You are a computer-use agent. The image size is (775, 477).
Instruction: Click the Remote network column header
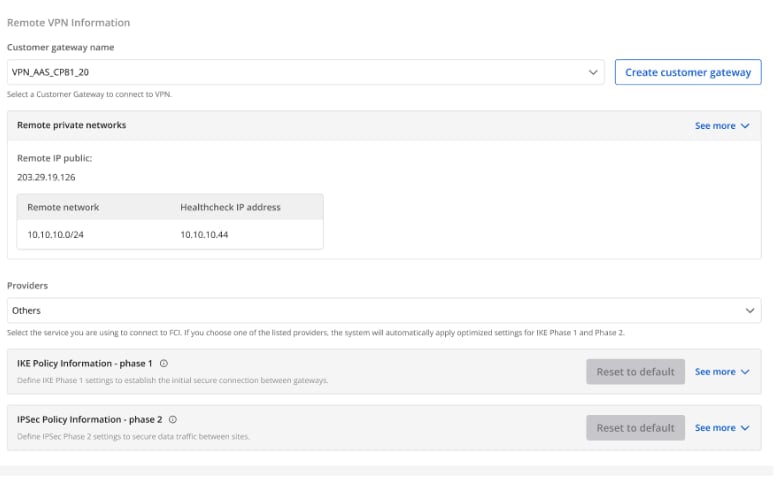pos(63,207)
